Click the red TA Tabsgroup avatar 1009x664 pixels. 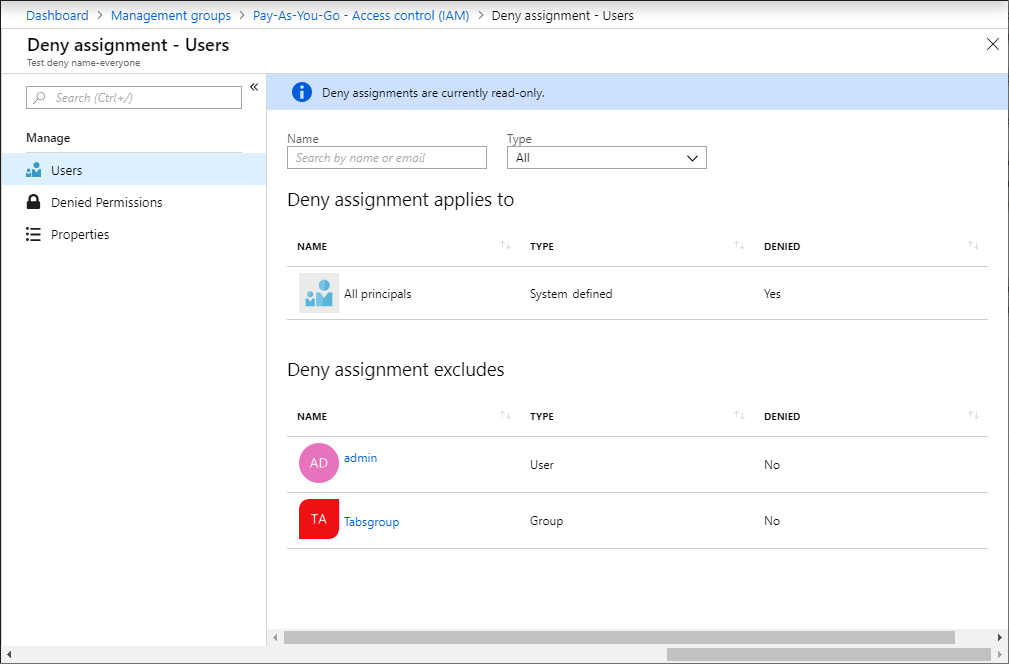point(319,519)
